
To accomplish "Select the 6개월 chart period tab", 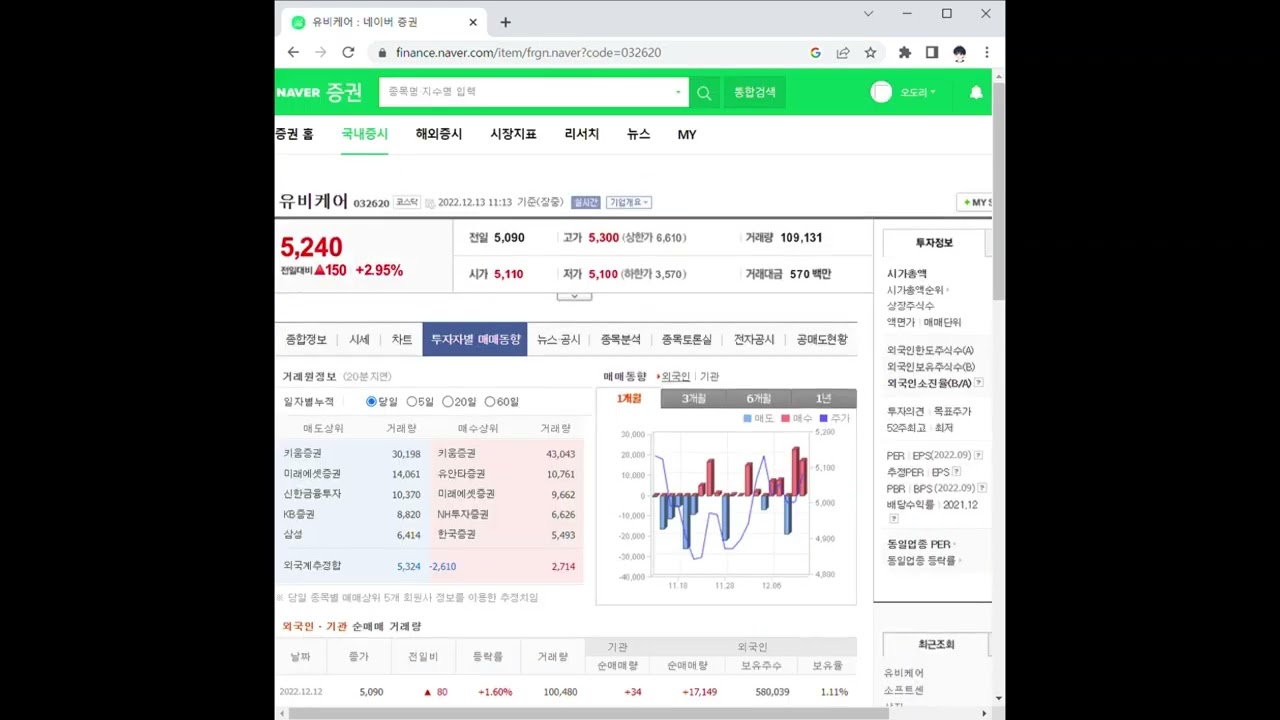I will (758, 398).
